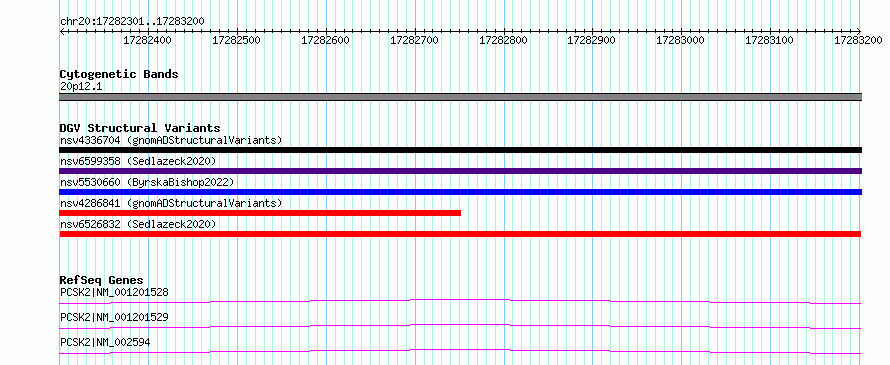Select ruler position 17283100
The image size is (890, 365).
click(769, 40)
